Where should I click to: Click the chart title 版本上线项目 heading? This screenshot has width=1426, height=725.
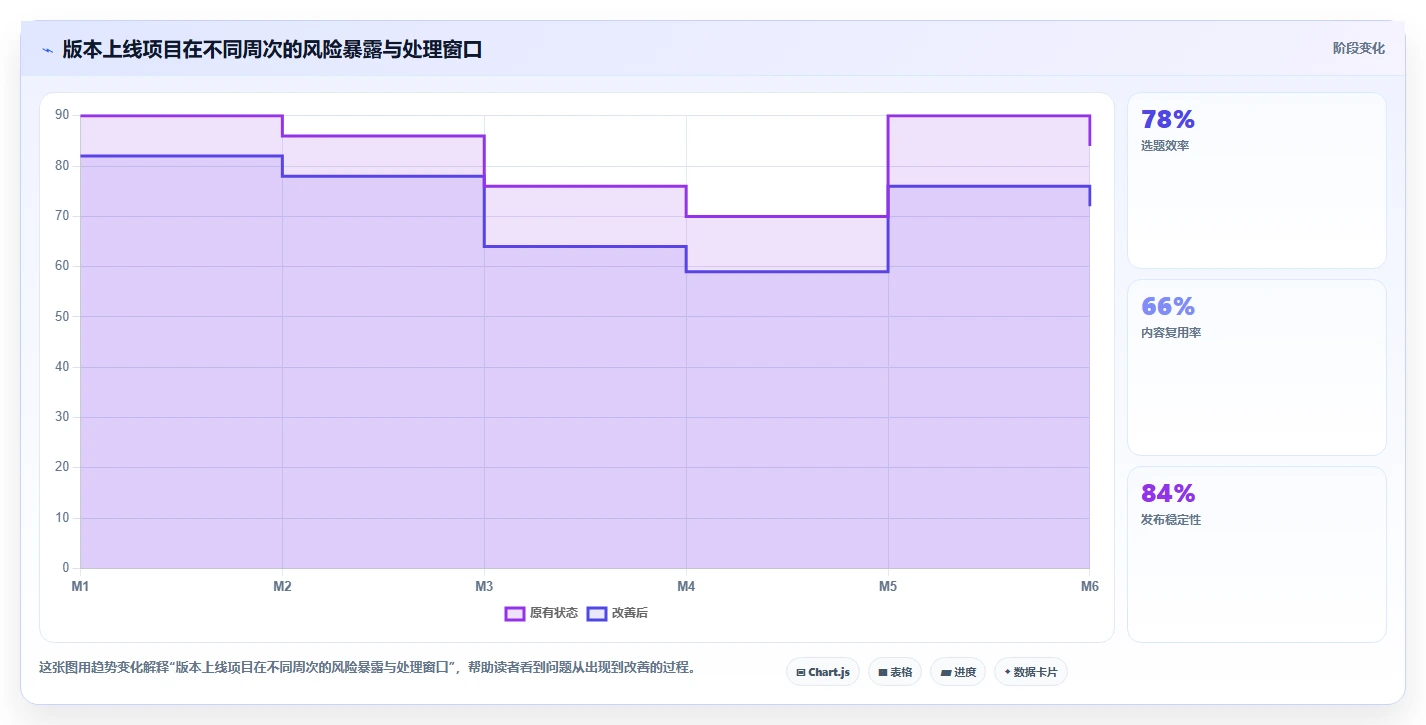click(x=272, y=49)
